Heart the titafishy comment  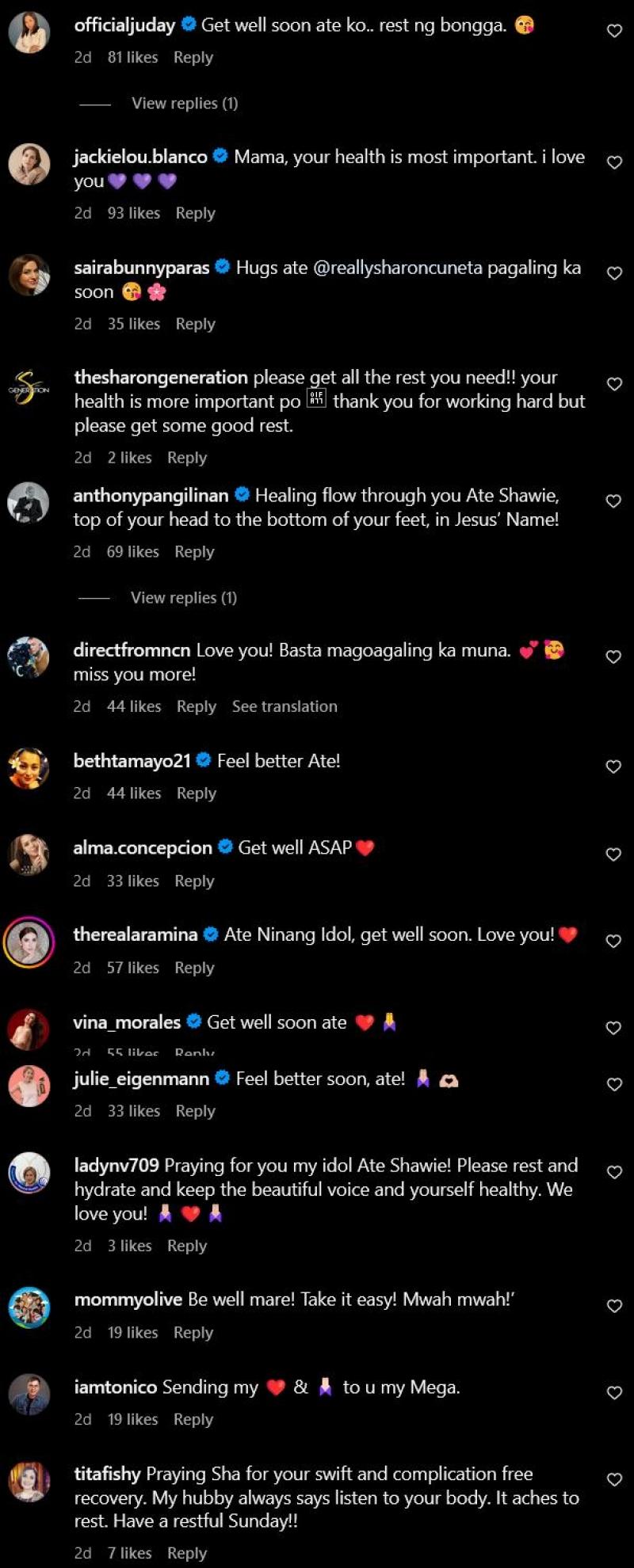pyautogui.click(x=614, y=1479)
